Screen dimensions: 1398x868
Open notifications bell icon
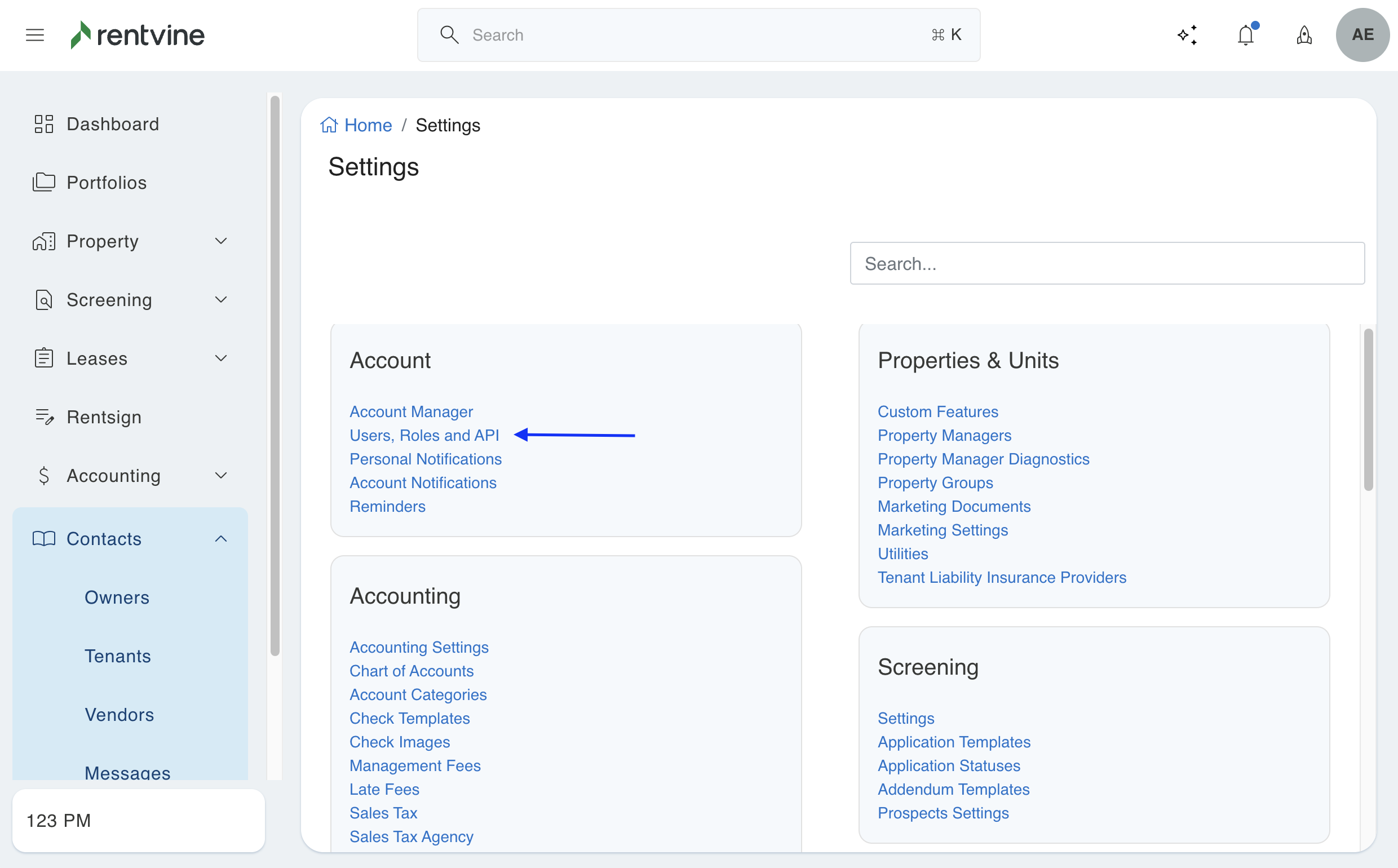(1245, 35)
